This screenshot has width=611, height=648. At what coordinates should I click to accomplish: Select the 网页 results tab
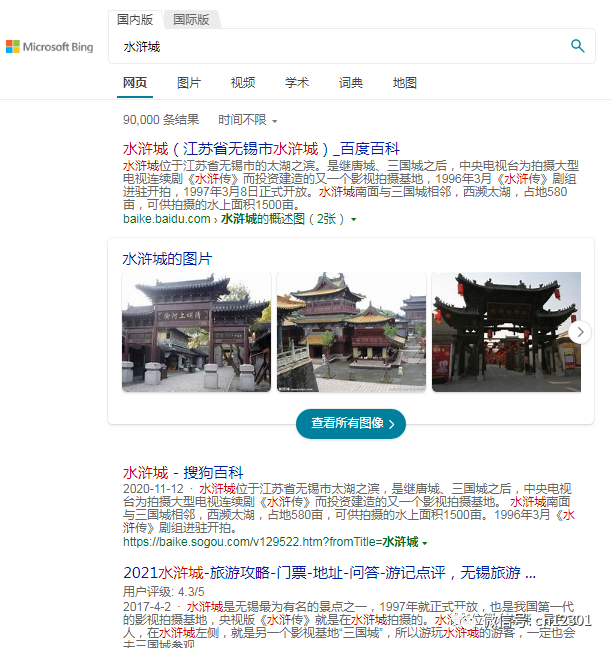[135, 83]
